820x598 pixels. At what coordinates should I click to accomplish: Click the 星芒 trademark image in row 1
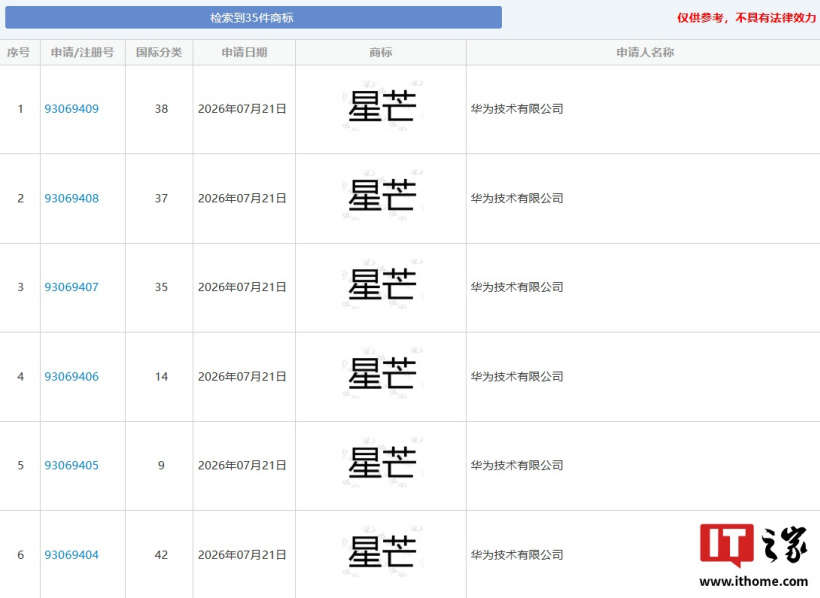coord(382,106)
